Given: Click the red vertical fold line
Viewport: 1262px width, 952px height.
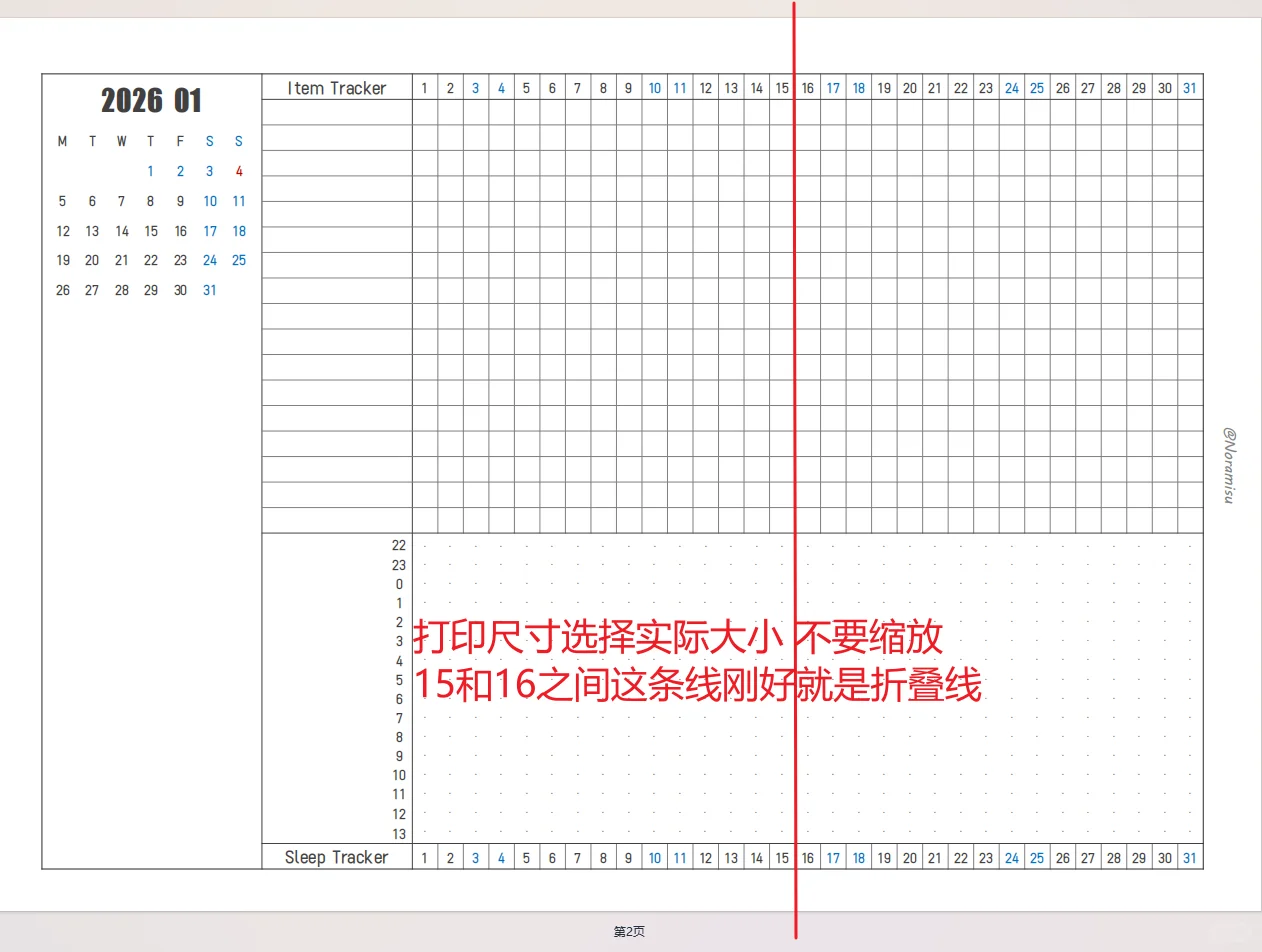Looking at the screenshot, I should 794,400.
